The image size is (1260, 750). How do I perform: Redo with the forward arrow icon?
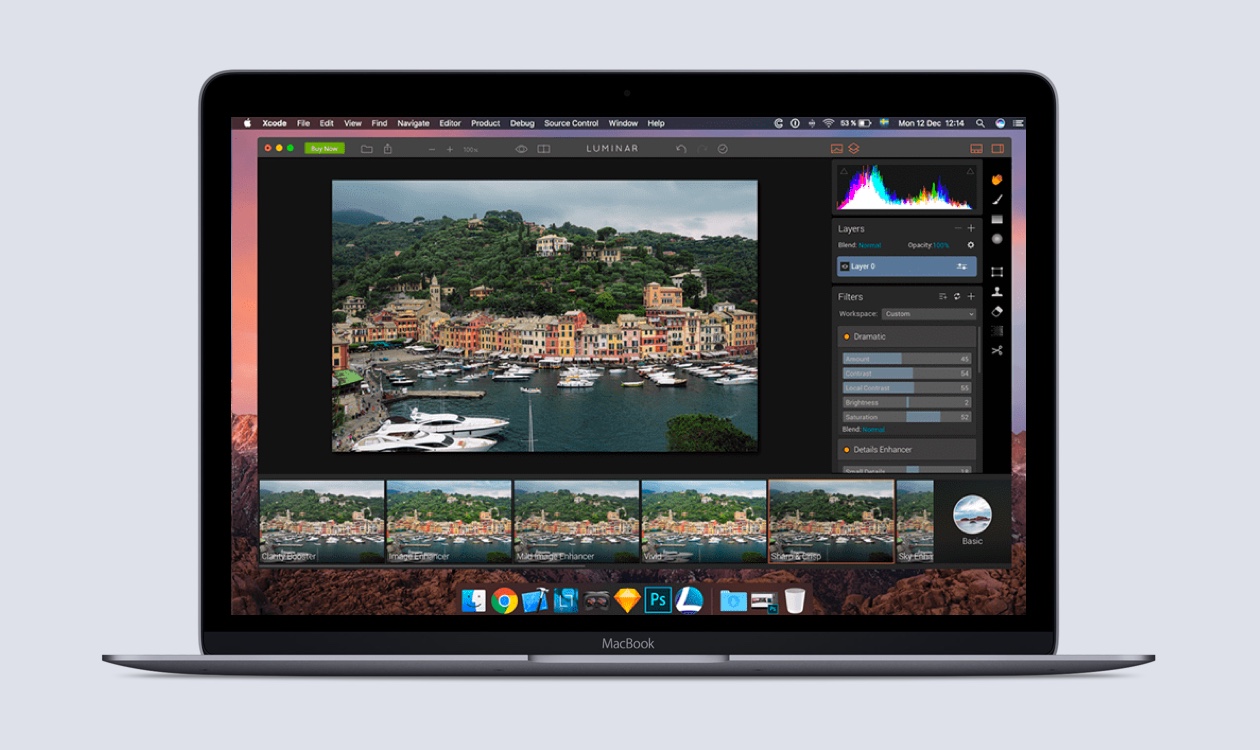click(702, 149)
